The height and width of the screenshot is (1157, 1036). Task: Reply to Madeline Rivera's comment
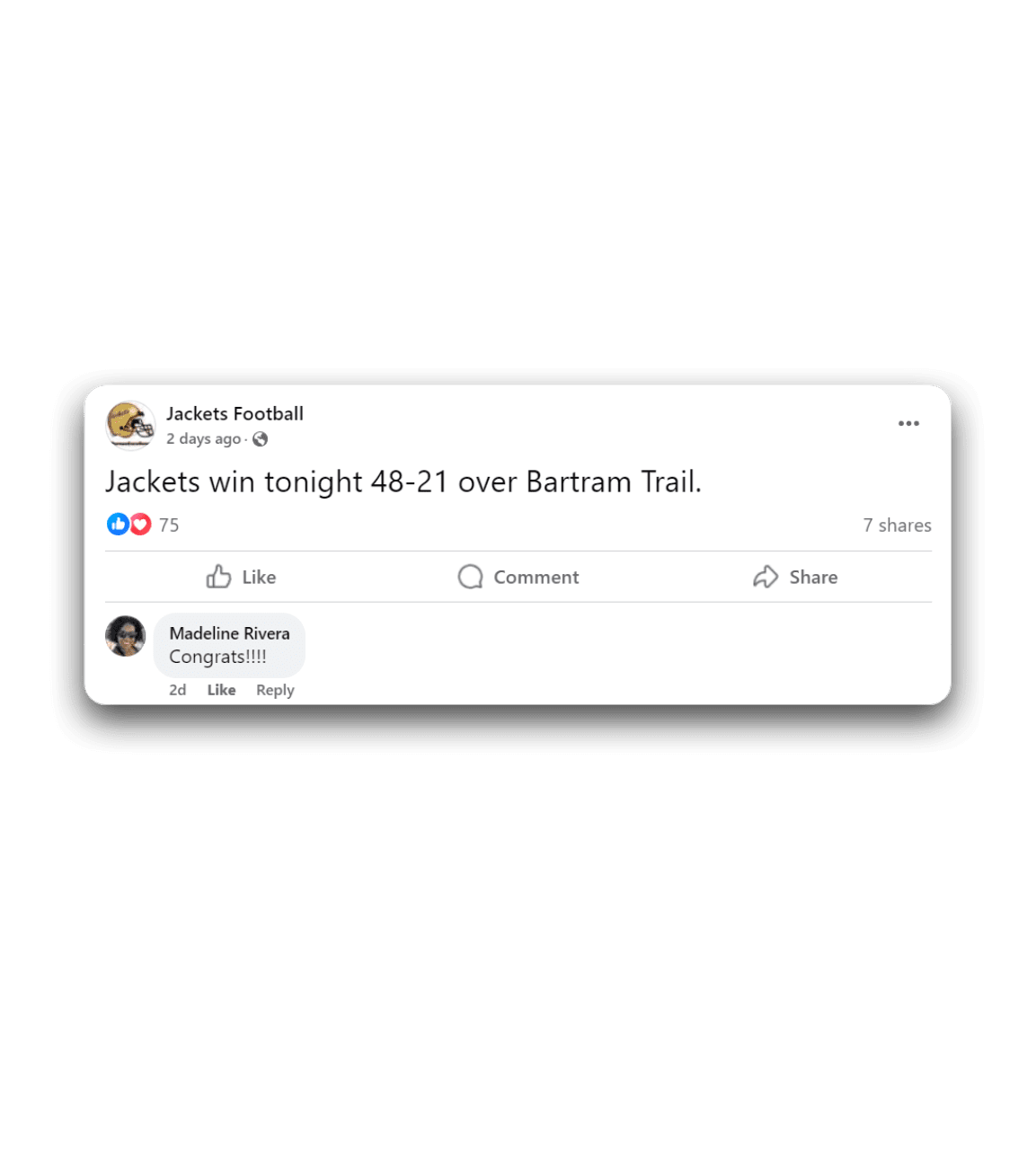point(275,690)
